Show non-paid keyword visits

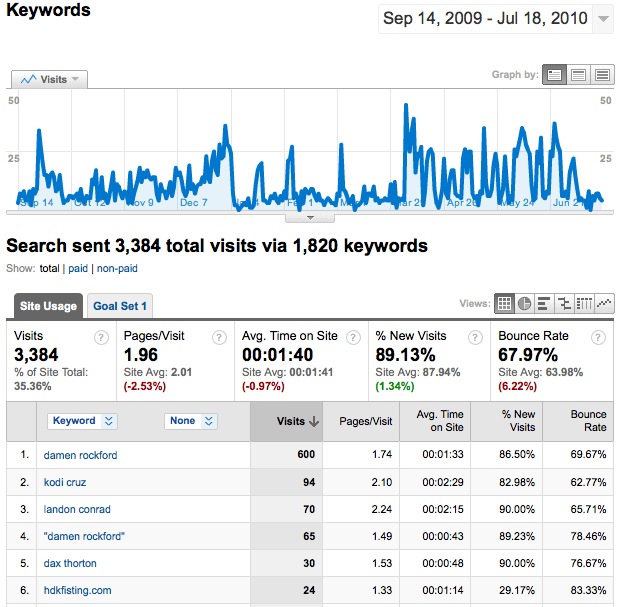[x=117, y=268]
